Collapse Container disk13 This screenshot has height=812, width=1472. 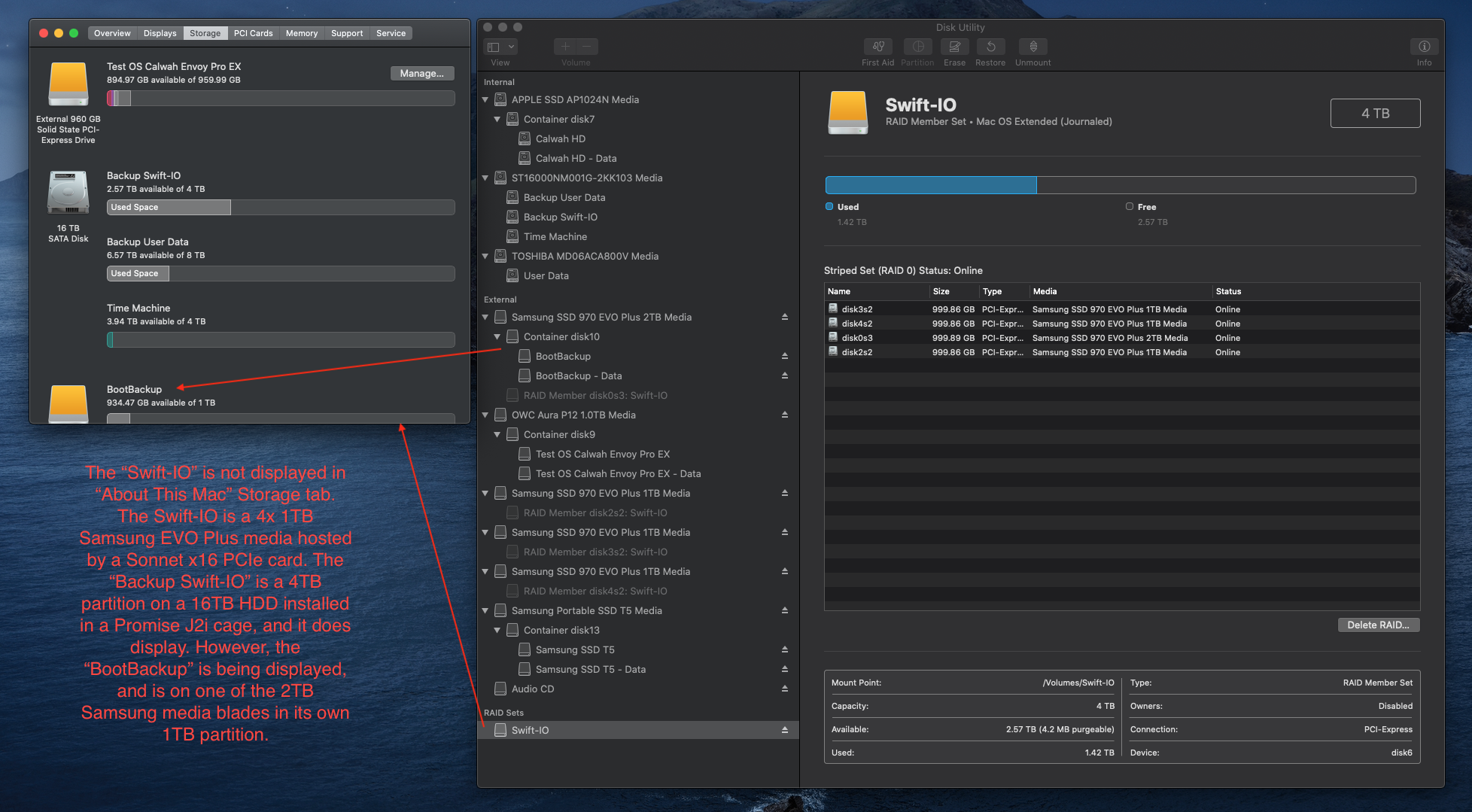point(497,630)
